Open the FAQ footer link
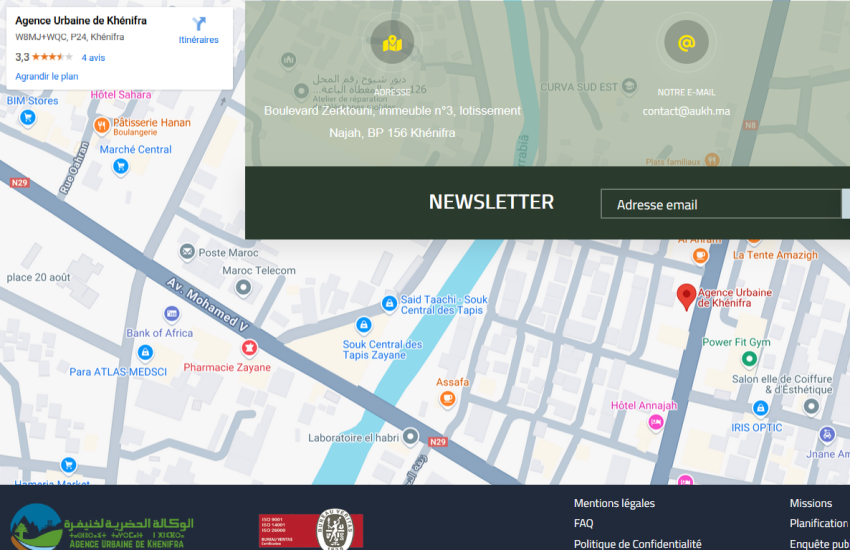Viewport: 850px width, 550px height. point(583,523)
